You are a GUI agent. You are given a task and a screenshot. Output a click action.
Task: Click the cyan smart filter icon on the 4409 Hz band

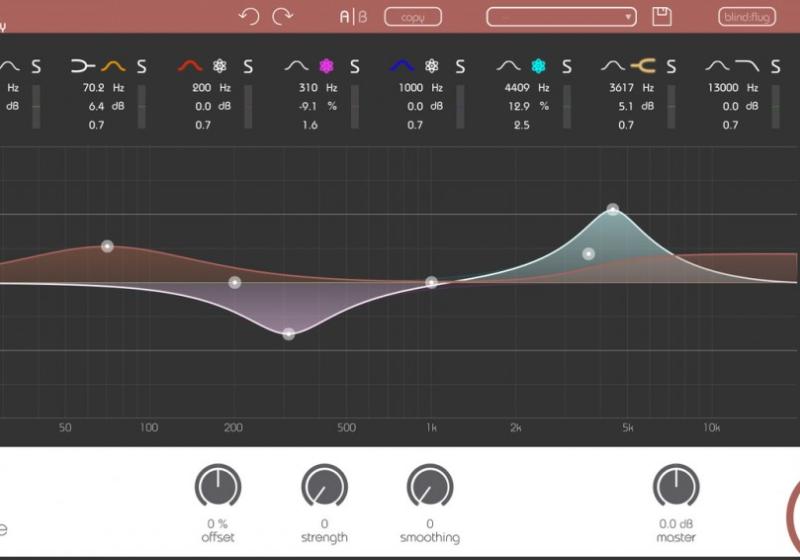539,67
